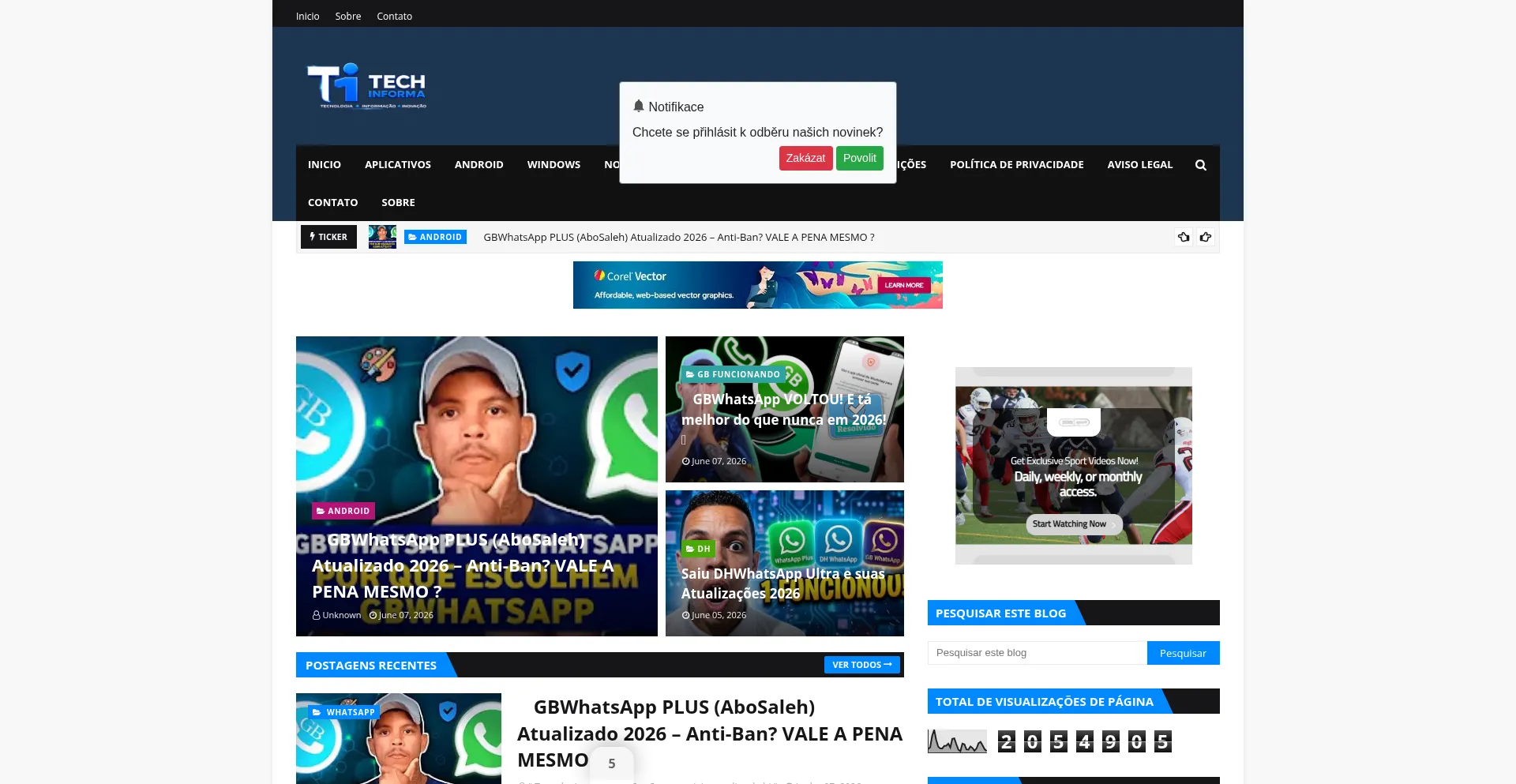
Task: Click VER TODOS button
Action: coord(861,665)
